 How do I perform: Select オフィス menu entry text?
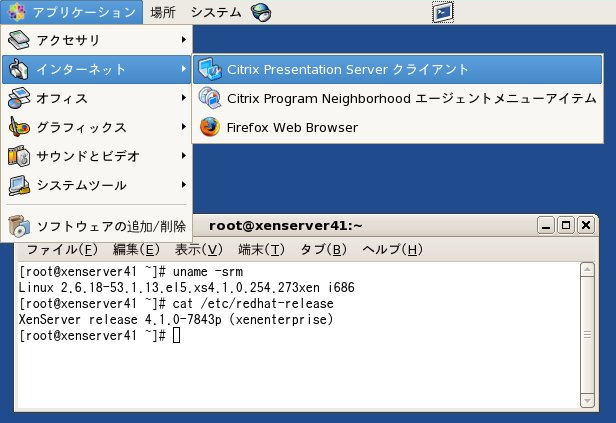(x=62, y=98)
